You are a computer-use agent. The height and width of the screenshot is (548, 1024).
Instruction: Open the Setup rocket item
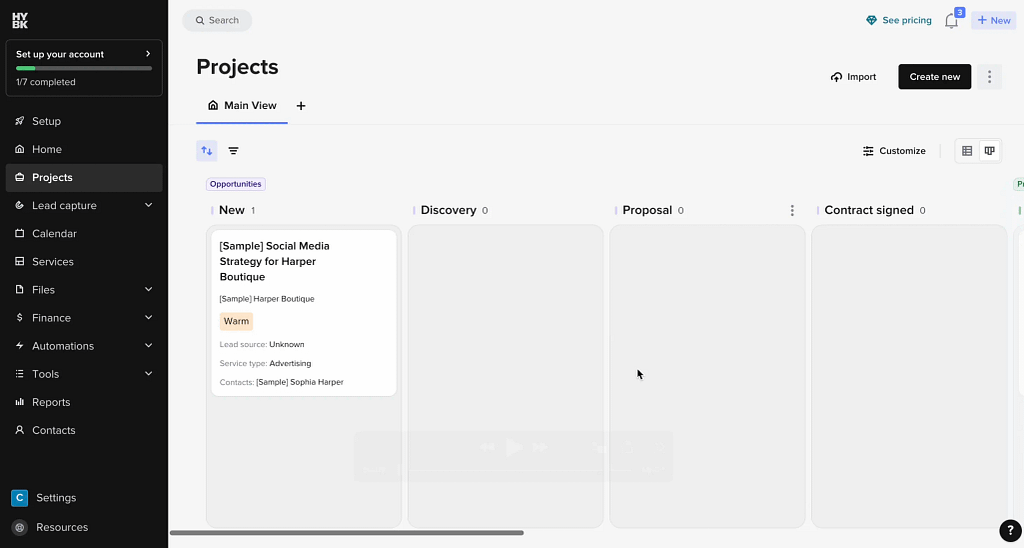click(x=84, y=121)
